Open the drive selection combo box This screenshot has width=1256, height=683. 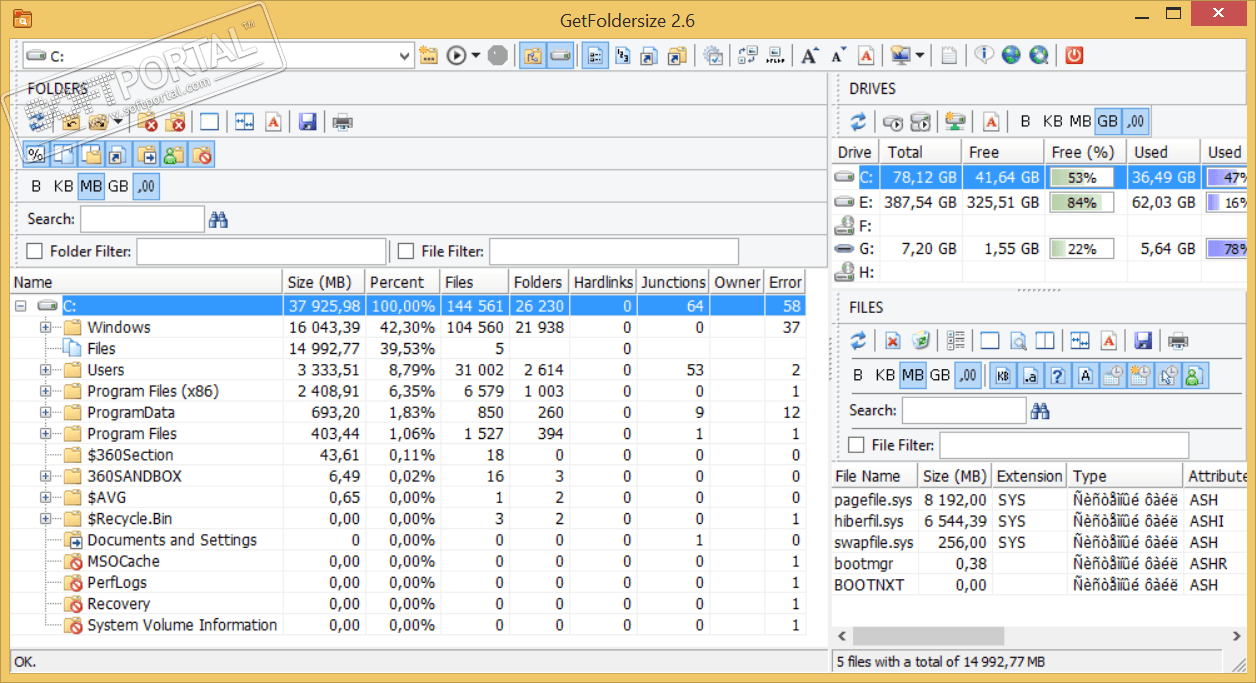[404, 56]
